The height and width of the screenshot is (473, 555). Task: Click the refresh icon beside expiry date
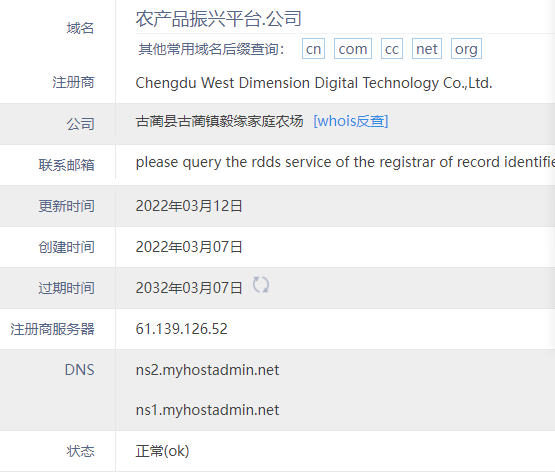(261, 285)
